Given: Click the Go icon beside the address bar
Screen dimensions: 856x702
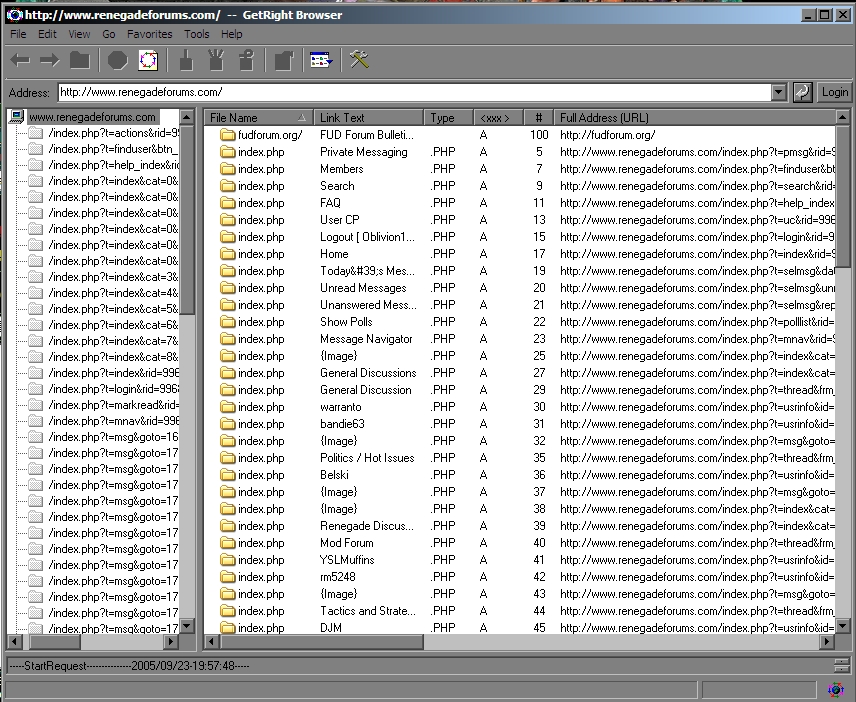Looking at the screenshot, I should coord(802,92).
